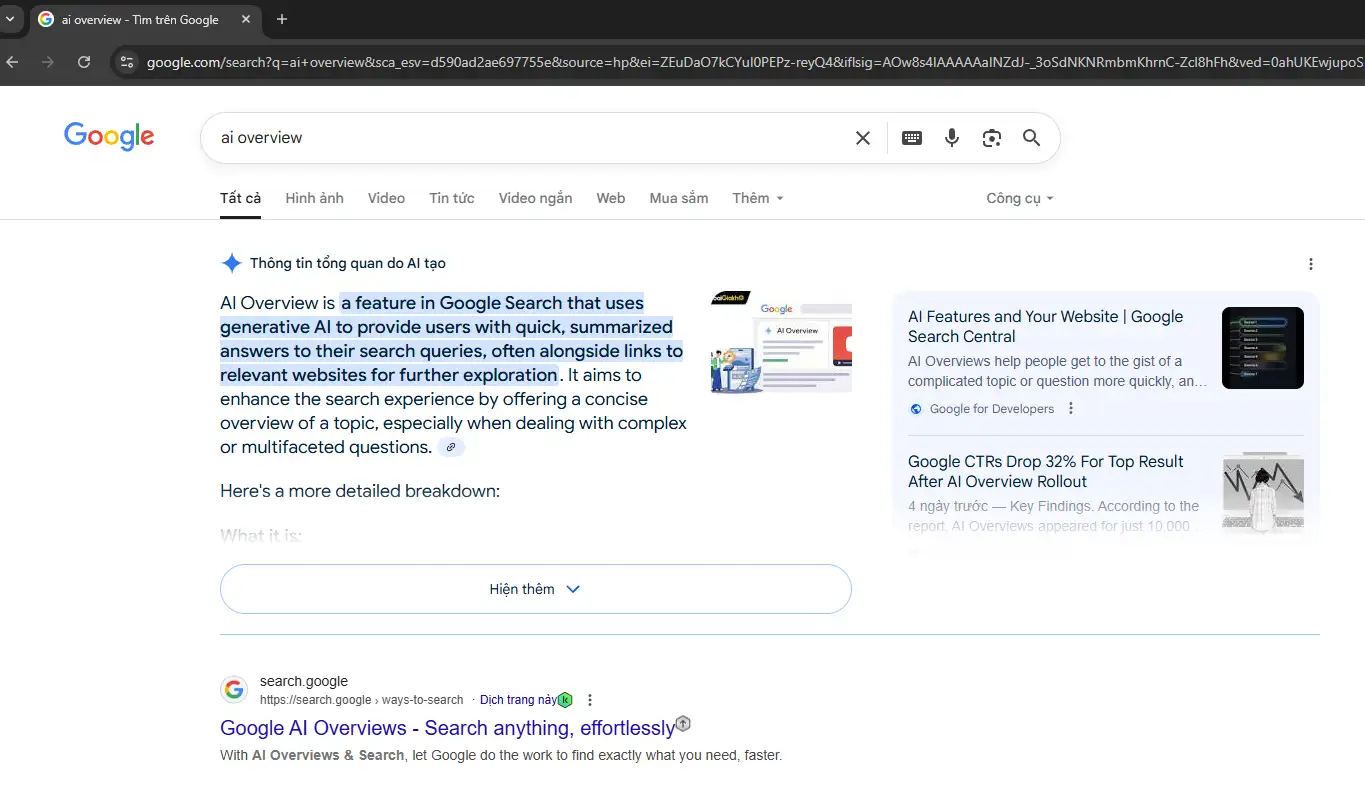This screenshot has height=792, width=1365.
Task: Click the 'Here's a more detailed breakdown:' text
Action: coord(360,491)
